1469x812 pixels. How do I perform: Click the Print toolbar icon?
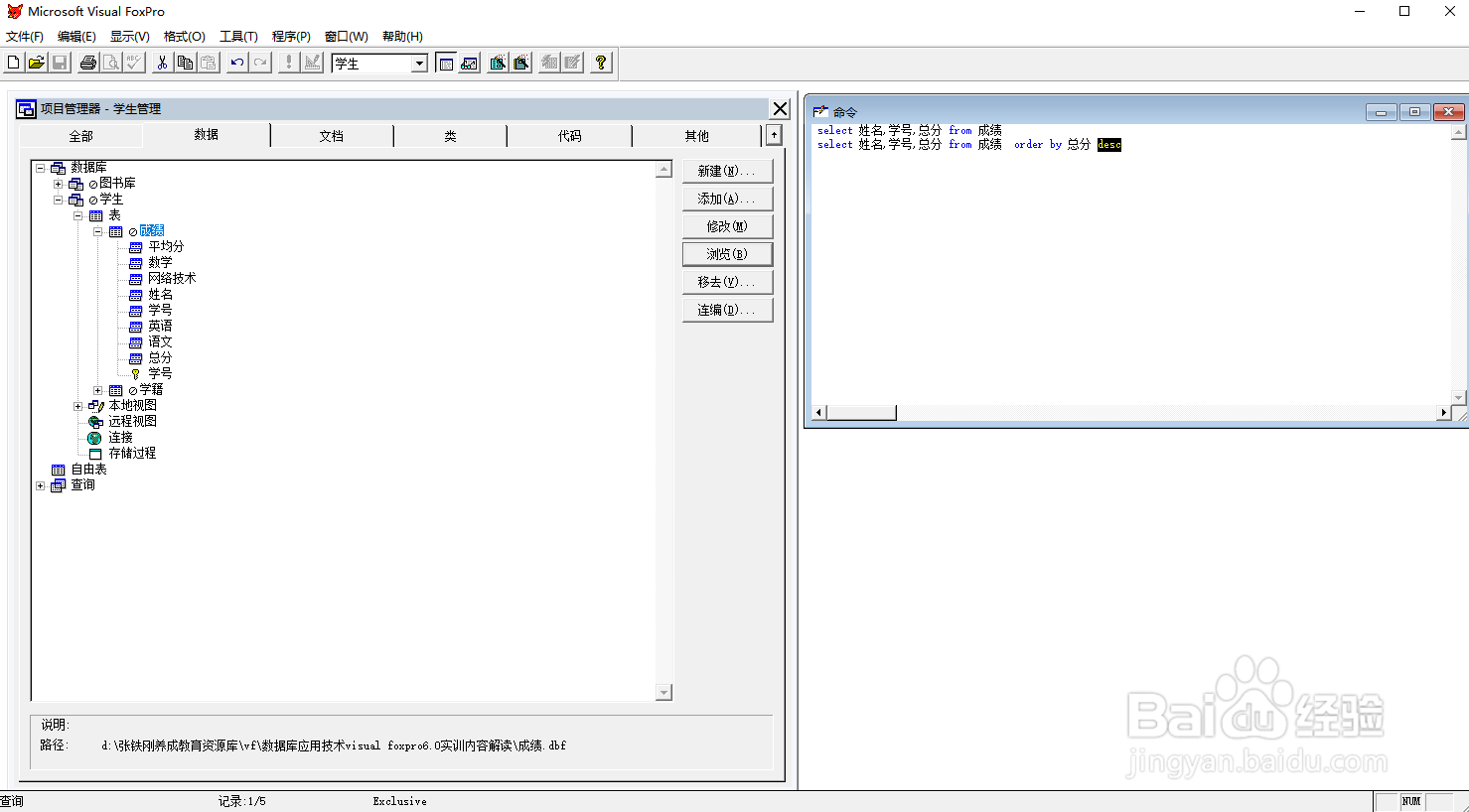click(x=88, y=63)
